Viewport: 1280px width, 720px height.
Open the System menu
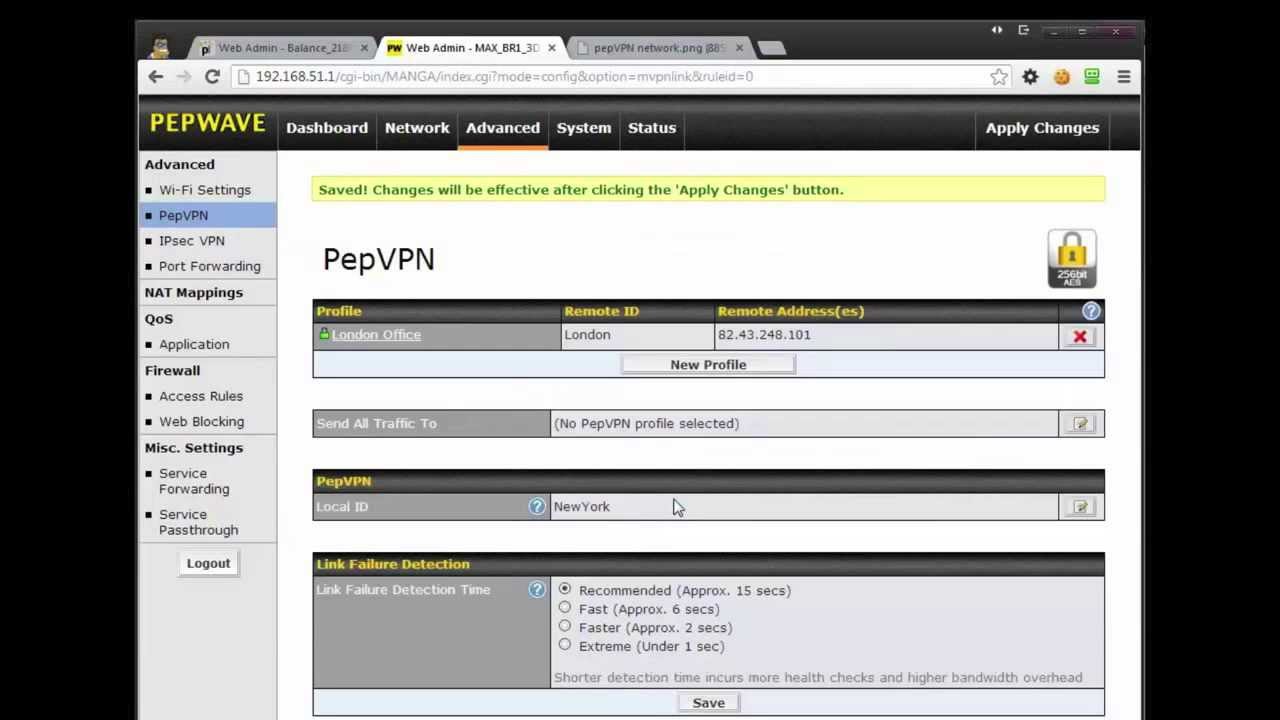tap(584, 128)
